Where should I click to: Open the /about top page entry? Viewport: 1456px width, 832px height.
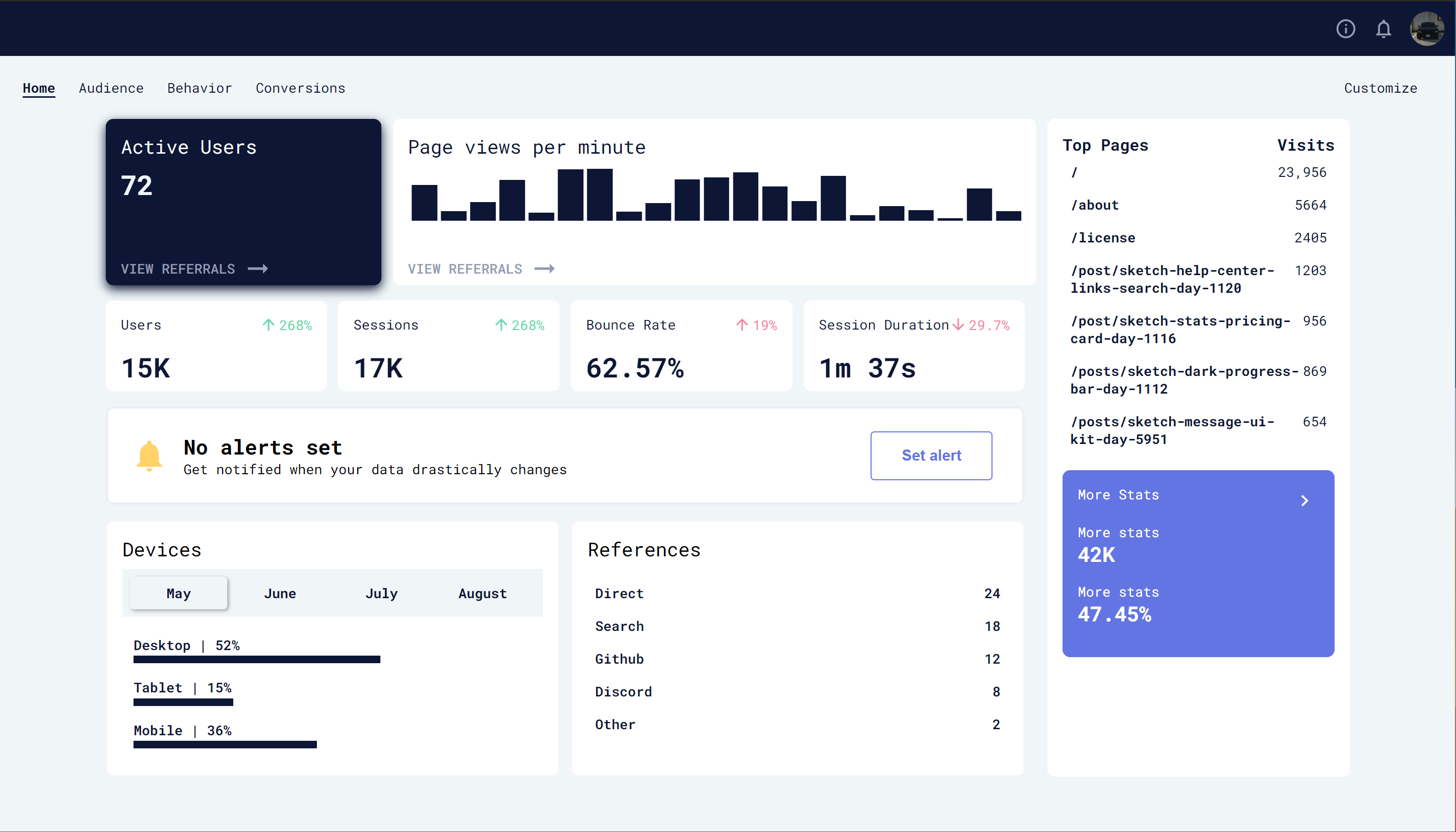pos(1094,205)
